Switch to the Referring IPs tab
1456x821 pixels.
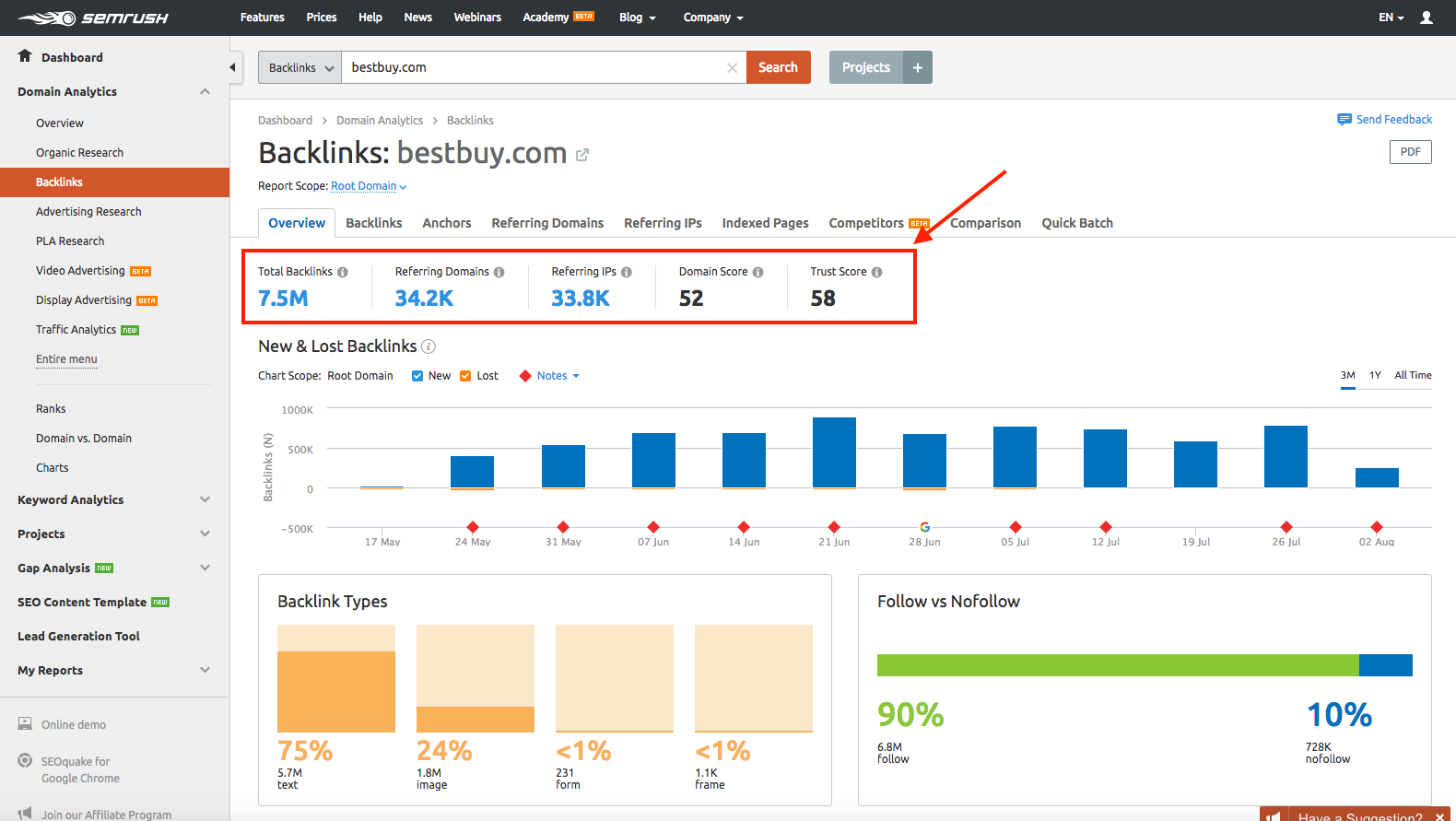pyautogui.click(x=663, y=223)
